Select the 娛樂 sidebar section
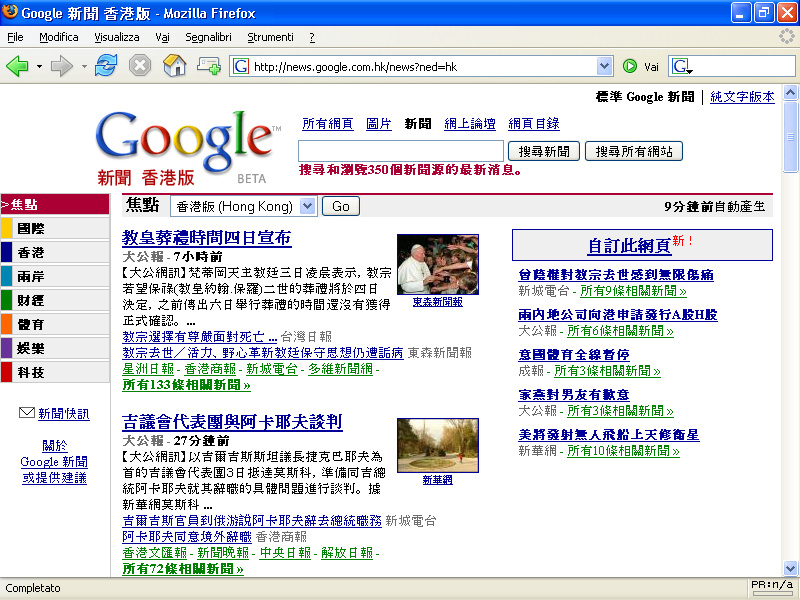This screenshot has height=600, width=800. tap(55, 348)
